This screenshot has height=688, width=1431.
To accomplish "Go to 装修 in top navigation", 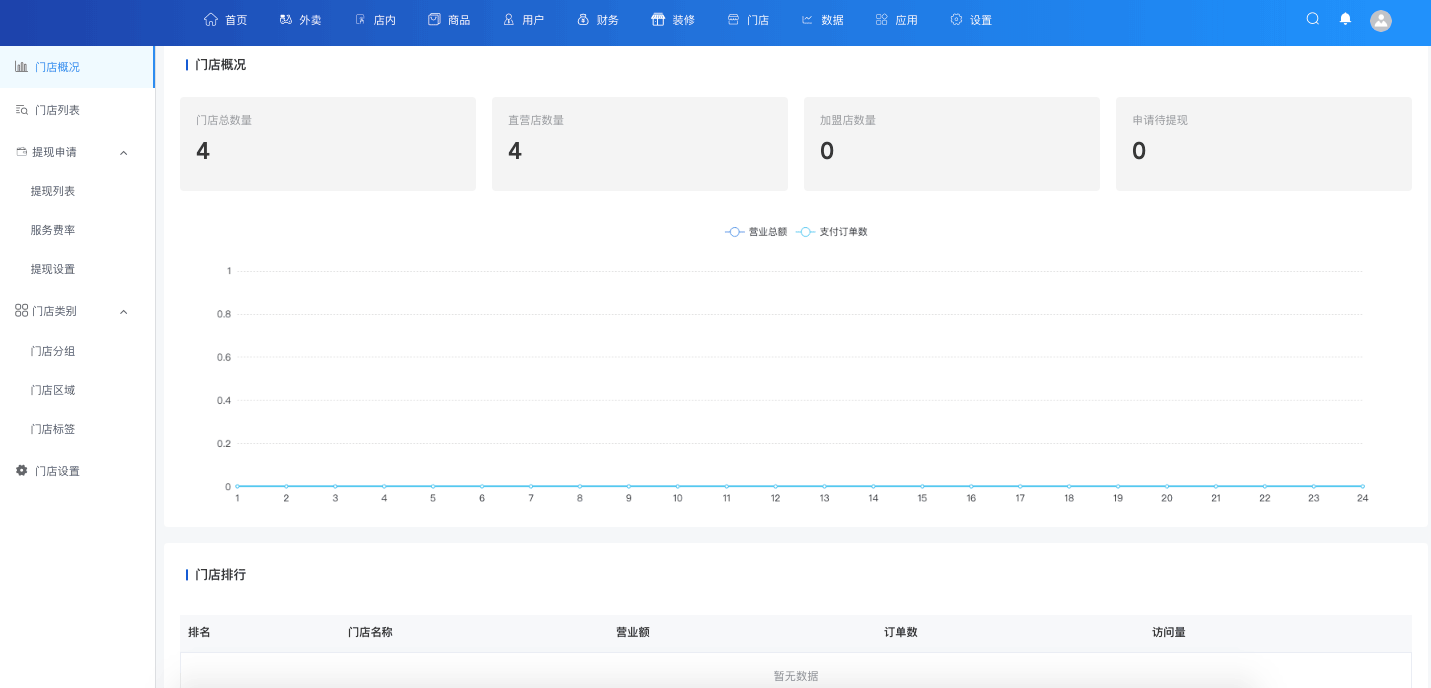I will (672, 20).
